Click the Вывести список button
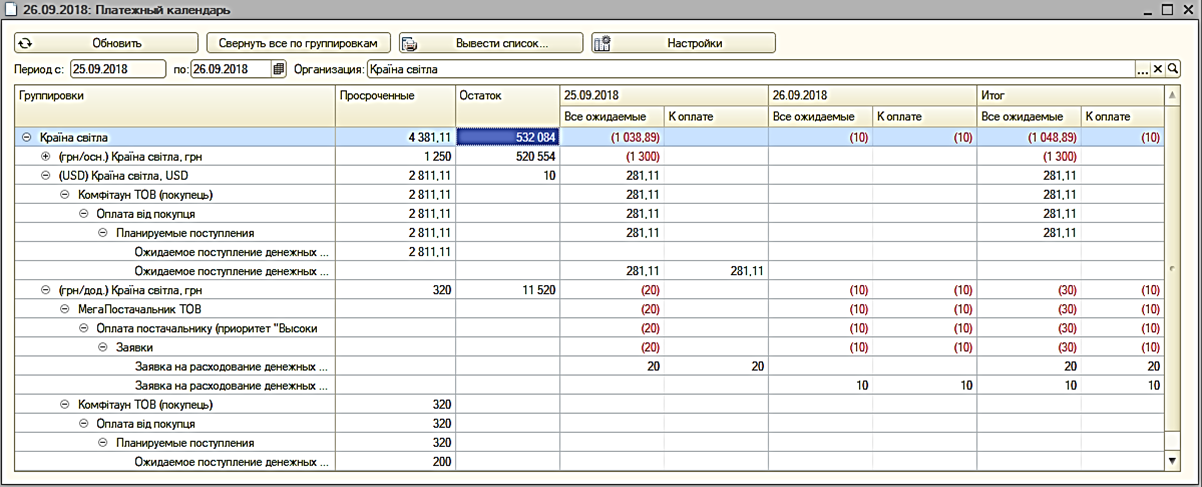1202x487 pixels. tap(490, 43)
